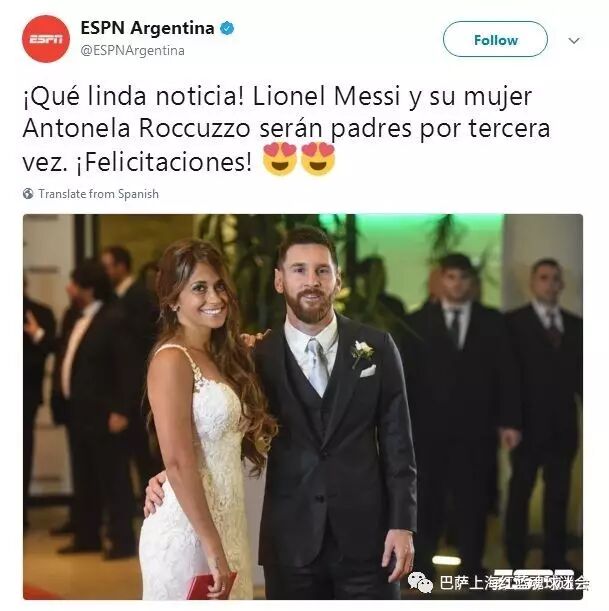Select the first heart-eyes emoji
Screen dimensions: 609x611
tap(280, 159)
